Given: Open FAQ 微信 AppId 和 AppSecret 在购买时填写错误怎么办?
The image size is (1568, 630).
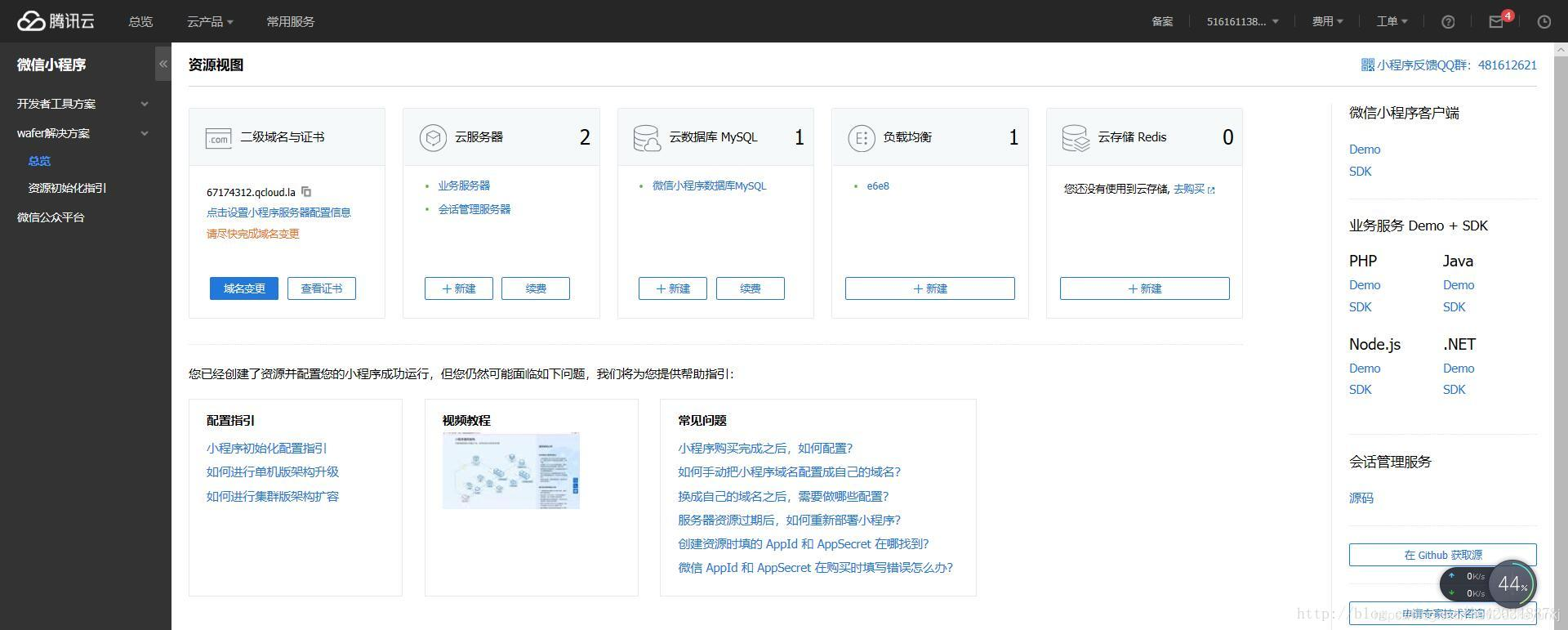Looking at the screenshot, I should [816, 567].
